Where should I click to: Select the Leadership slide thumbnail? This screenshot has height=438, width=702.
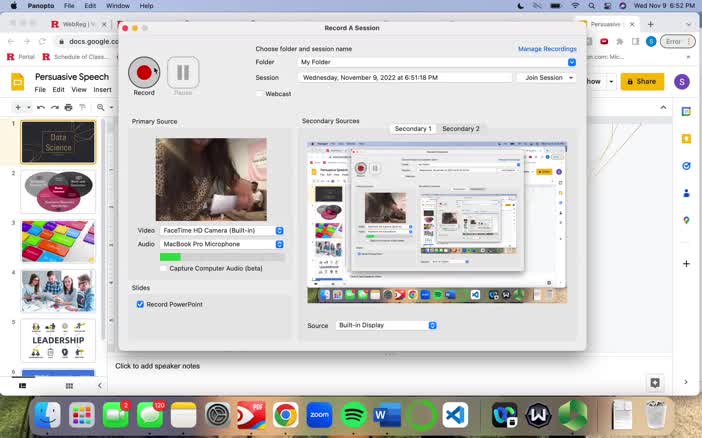click(x=58, y=340)
